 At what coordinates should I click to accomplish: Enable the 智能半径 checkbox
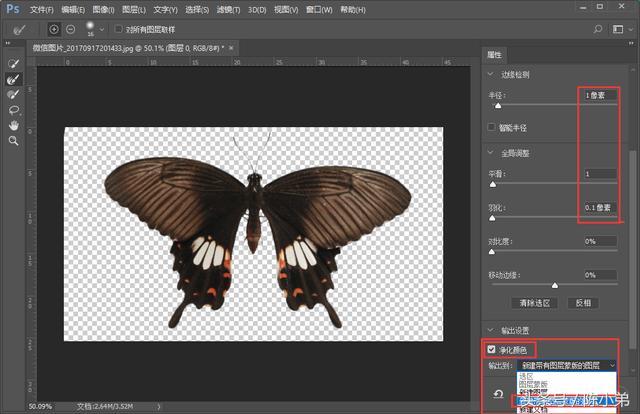[x=492, y=127]
